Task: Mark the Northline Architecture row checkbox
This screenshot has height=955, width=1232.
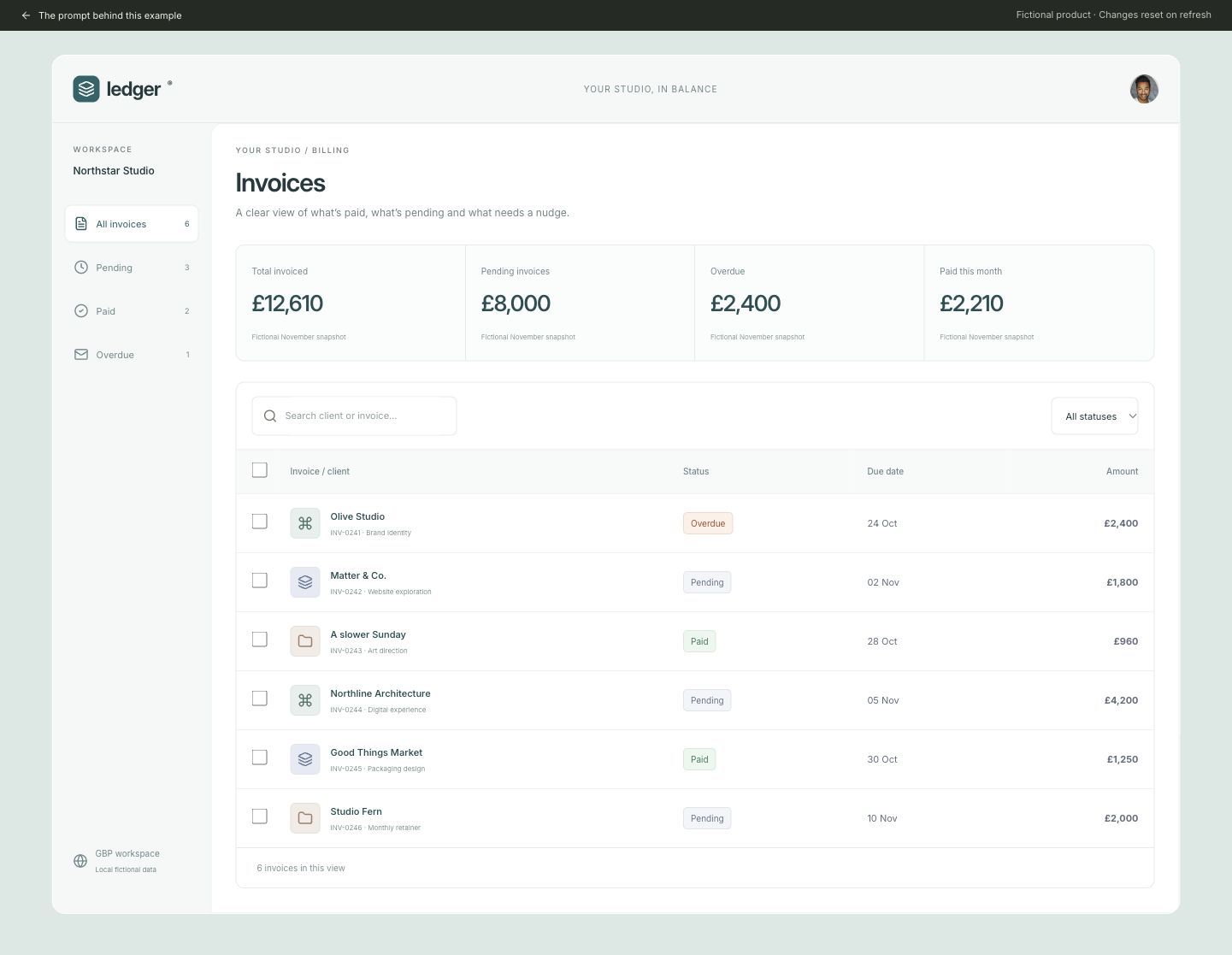Action: [260, 699]
